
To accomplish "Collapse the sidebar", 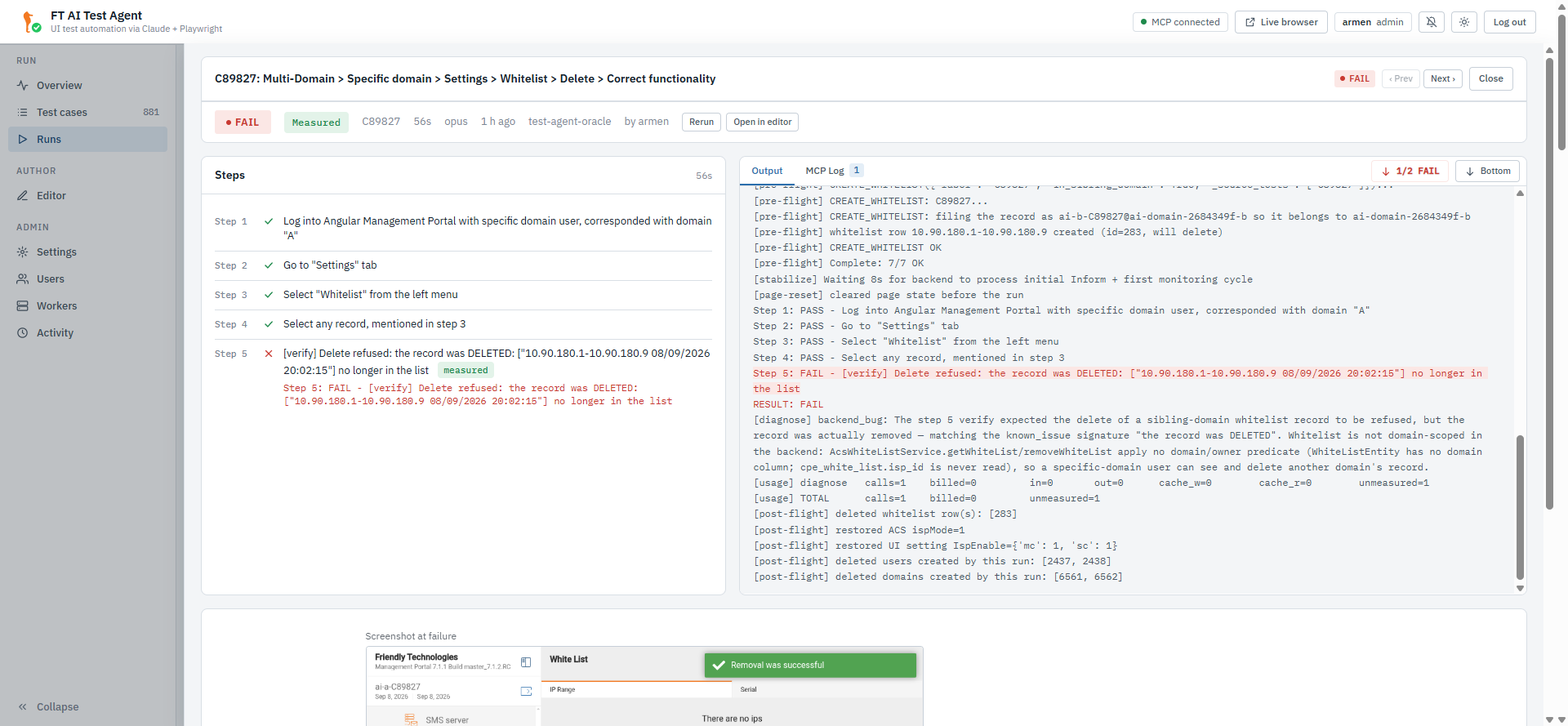I will point(50,707).
